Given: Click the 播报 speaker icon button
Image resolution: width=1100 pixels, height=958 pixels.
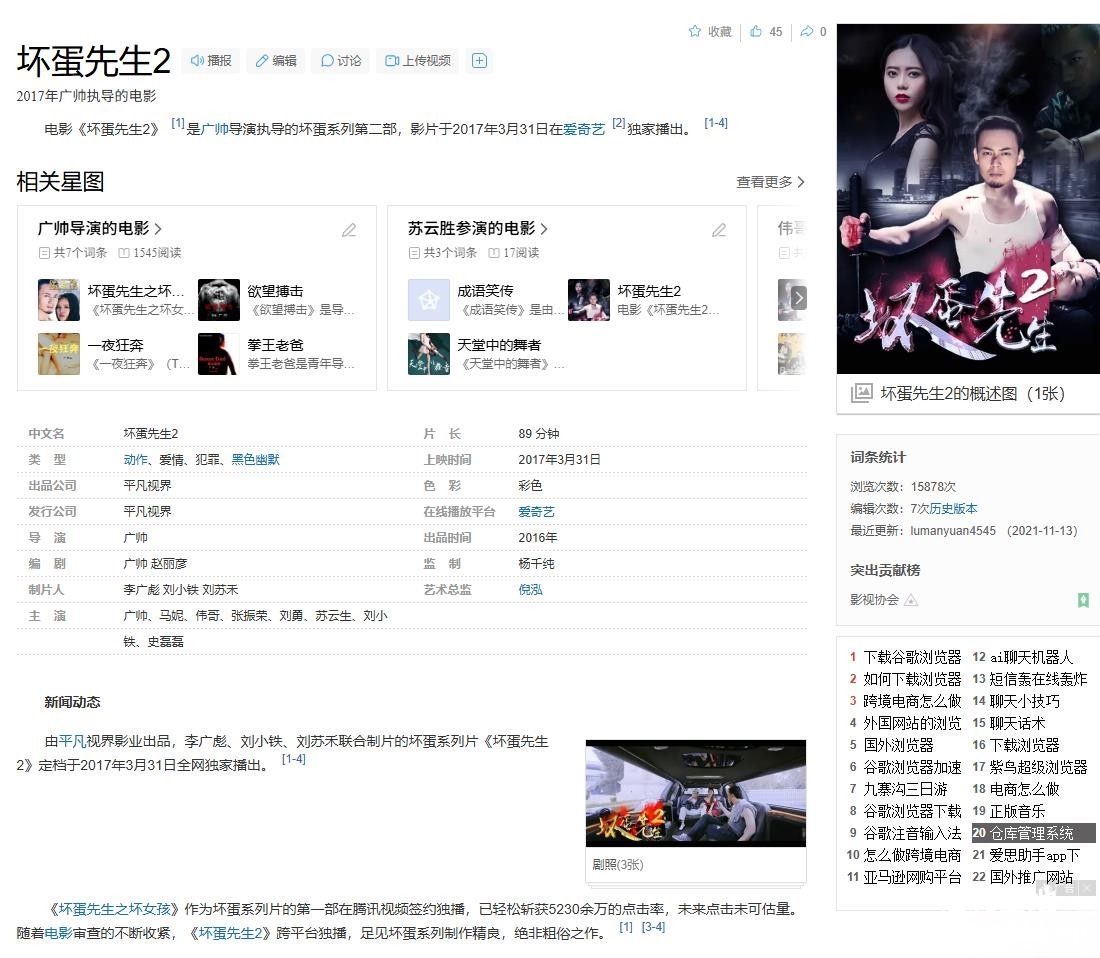Looking at the screenshot, I should pyautogui.click(x=211, y=61).
